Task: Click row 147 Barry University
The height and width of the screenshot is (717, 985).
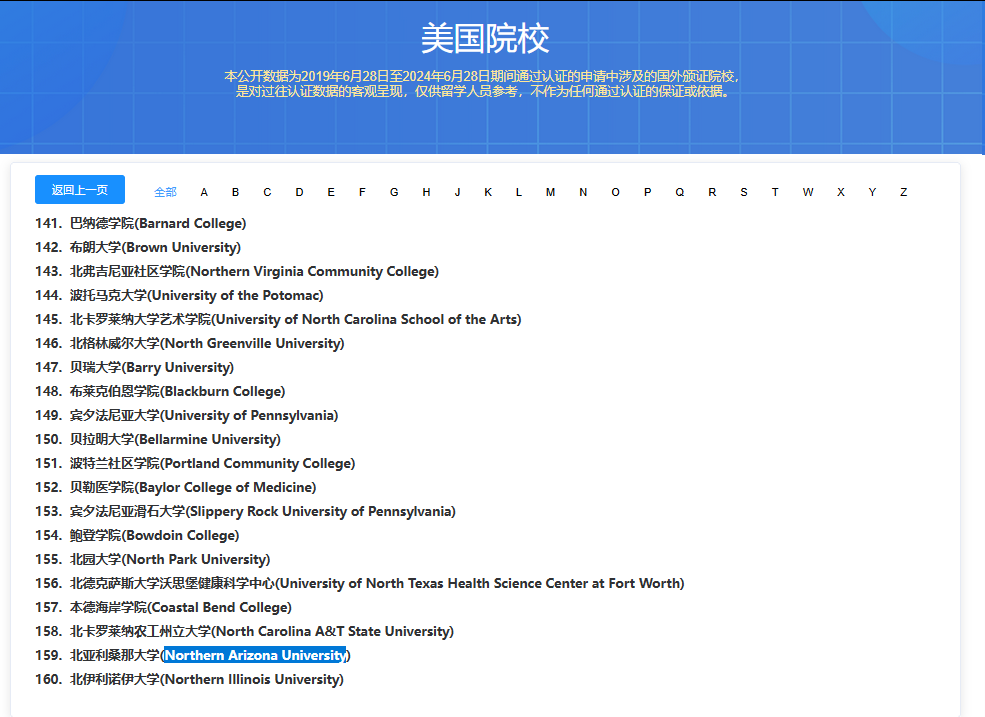Action: click(134, 367)
